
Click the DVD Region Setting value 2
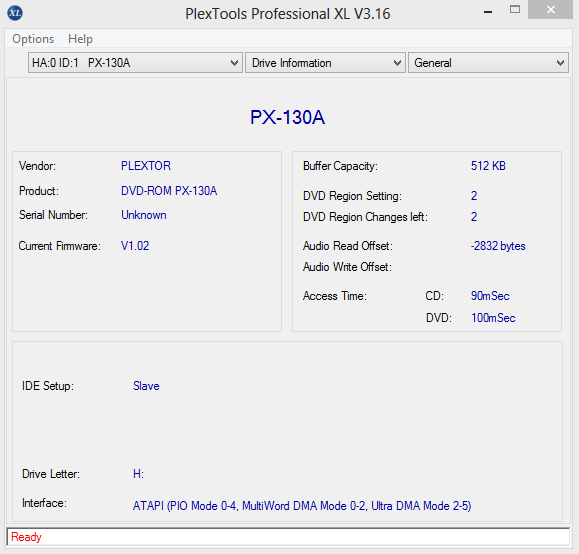(474, 196)
